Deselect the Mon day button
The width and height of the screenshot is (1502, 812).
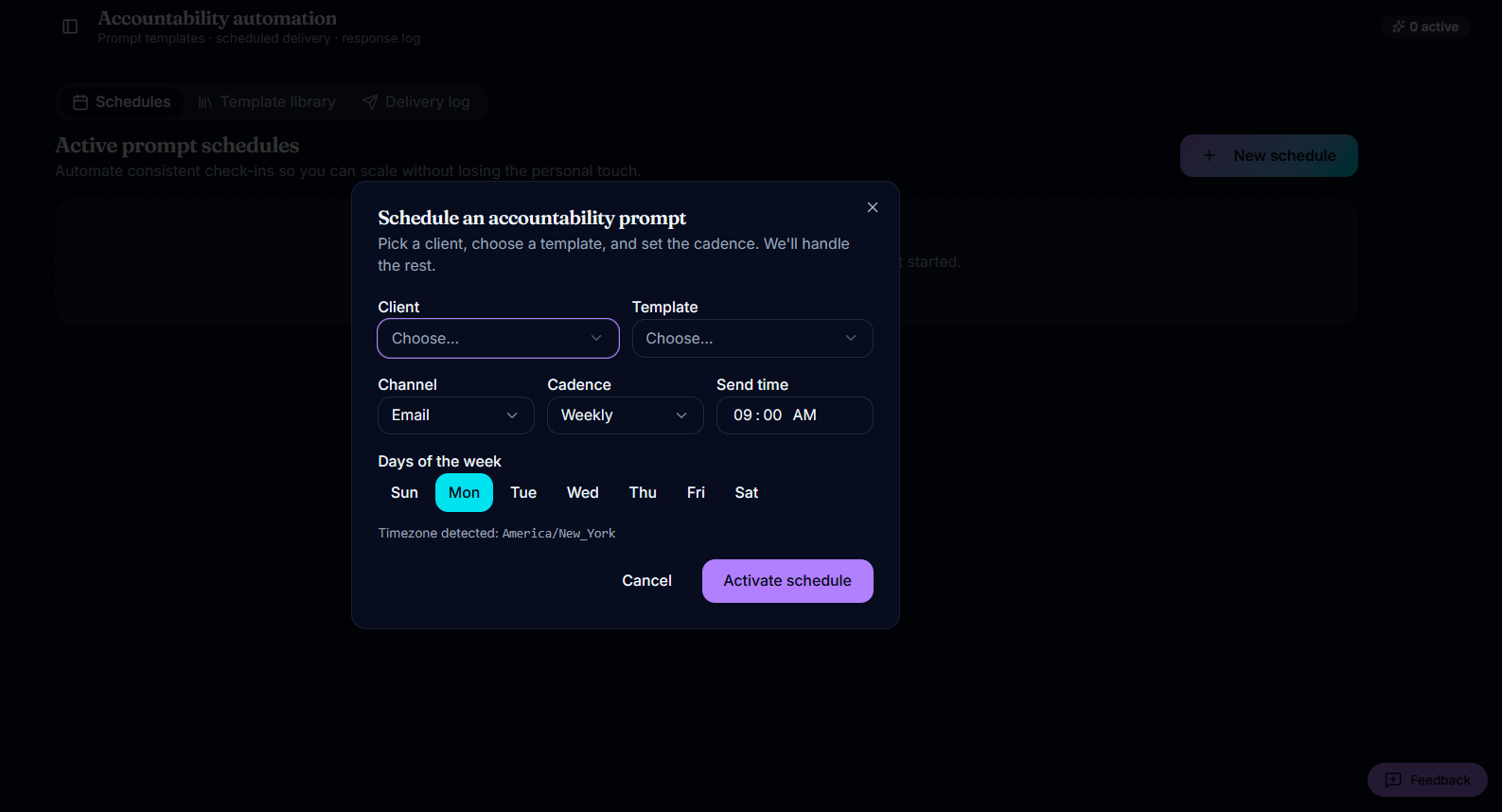click(x=464, y=493)
